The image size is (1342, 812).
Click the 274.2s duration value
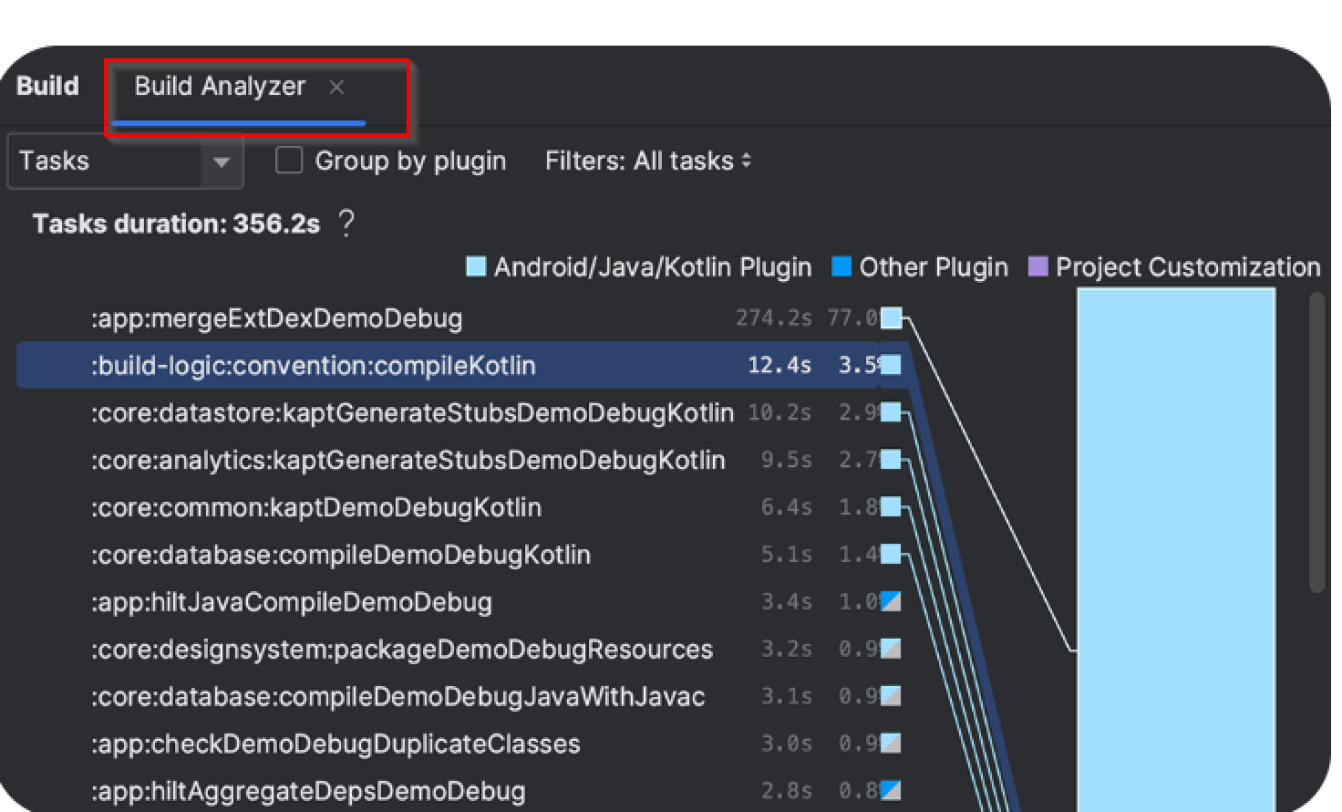point(774,319)
